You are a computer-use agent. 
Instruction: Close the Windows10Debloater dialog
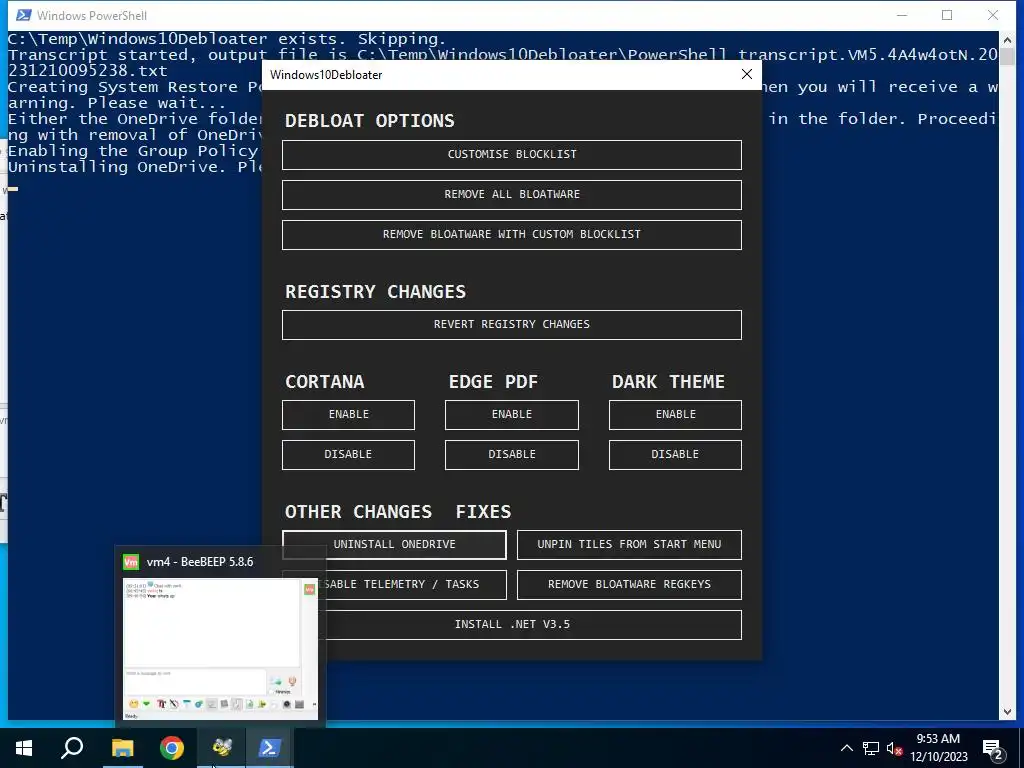click(x=747, y=74)
